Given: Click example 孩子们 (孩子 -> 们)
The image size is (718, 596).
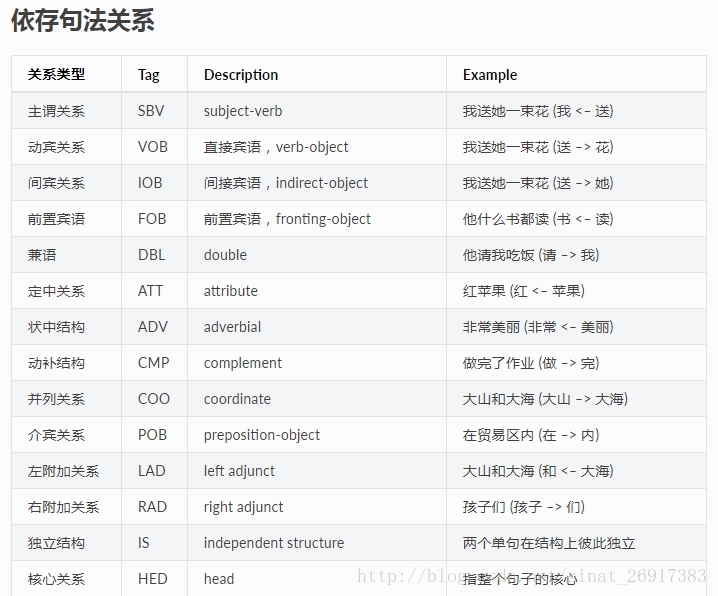Looking at the screenshot, I should tap(523, 507).
